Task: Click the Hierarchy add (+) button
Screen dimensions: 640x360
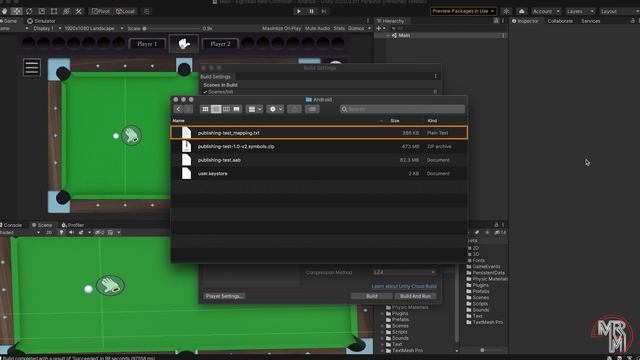Action: 379,29
